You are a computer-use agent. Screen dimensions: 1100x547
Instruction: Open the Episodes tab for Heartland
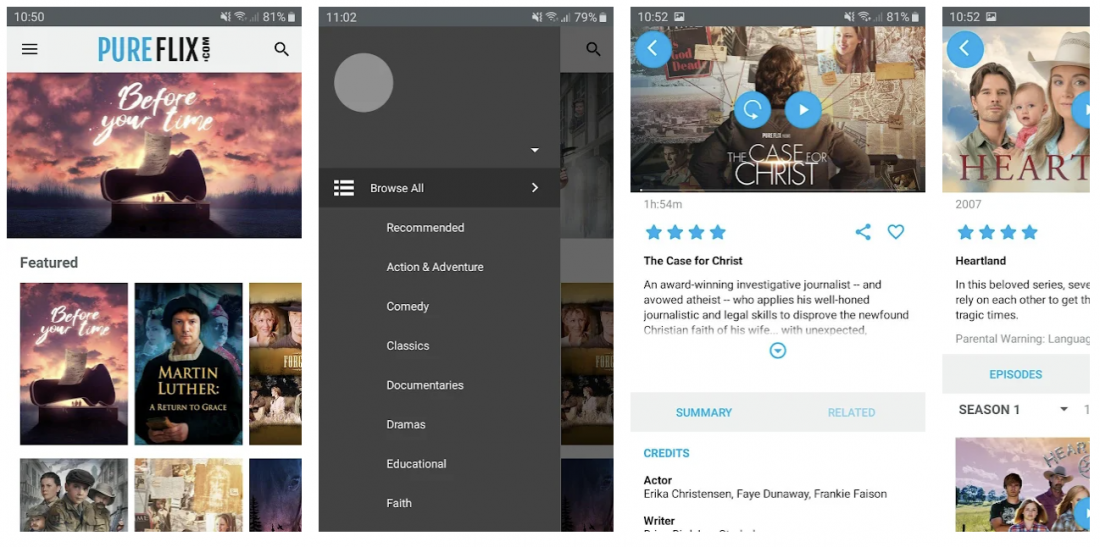(x=1015, y=374)
